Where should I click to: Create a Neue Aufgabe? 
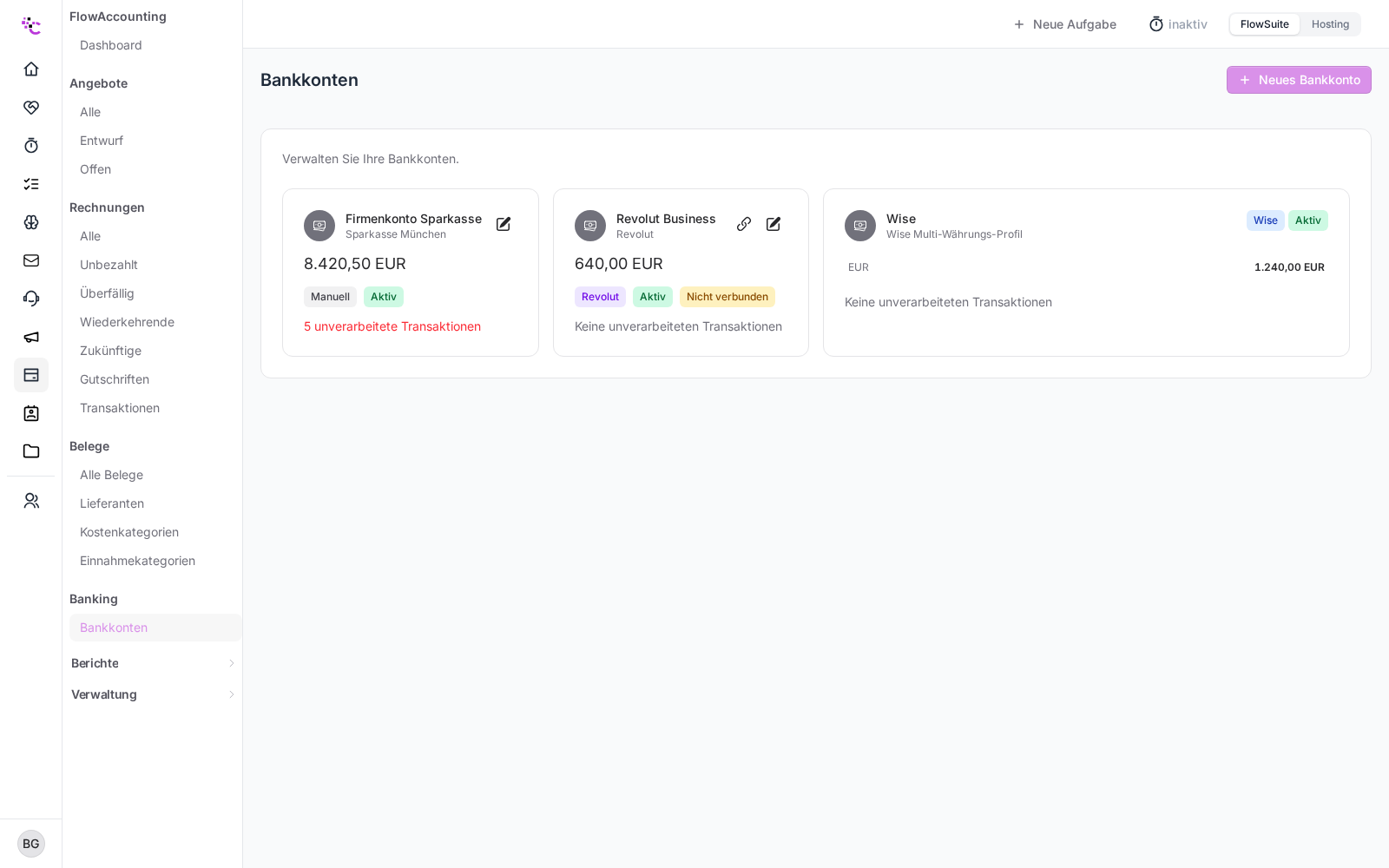[1064, 24]
